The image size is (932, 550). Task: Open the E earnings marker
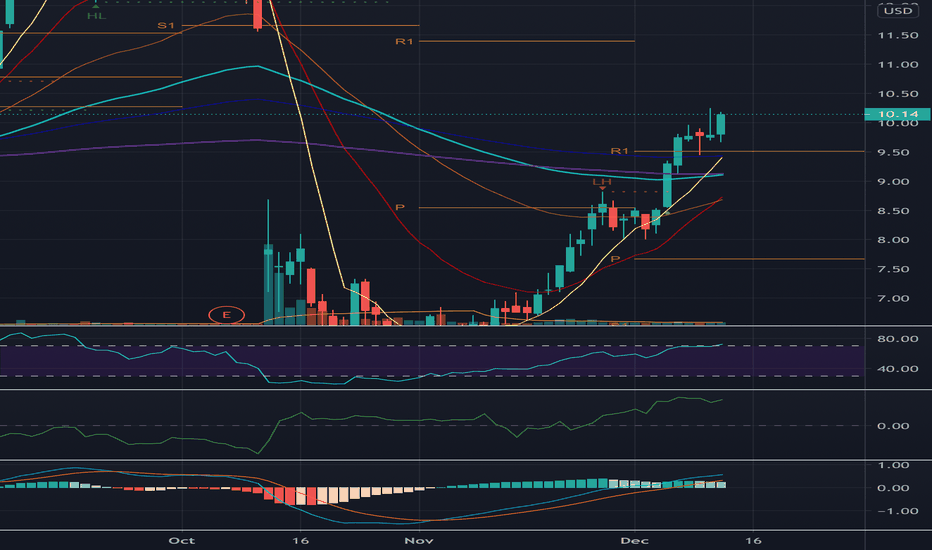226,315
